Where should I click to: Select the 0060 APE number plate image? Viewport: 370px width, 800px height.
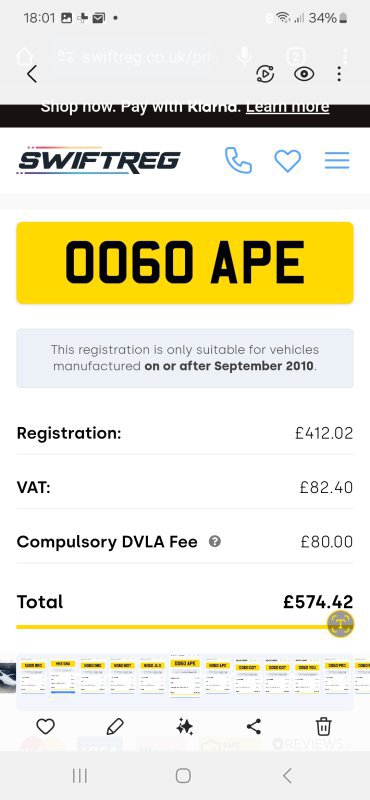click(185, 263)
